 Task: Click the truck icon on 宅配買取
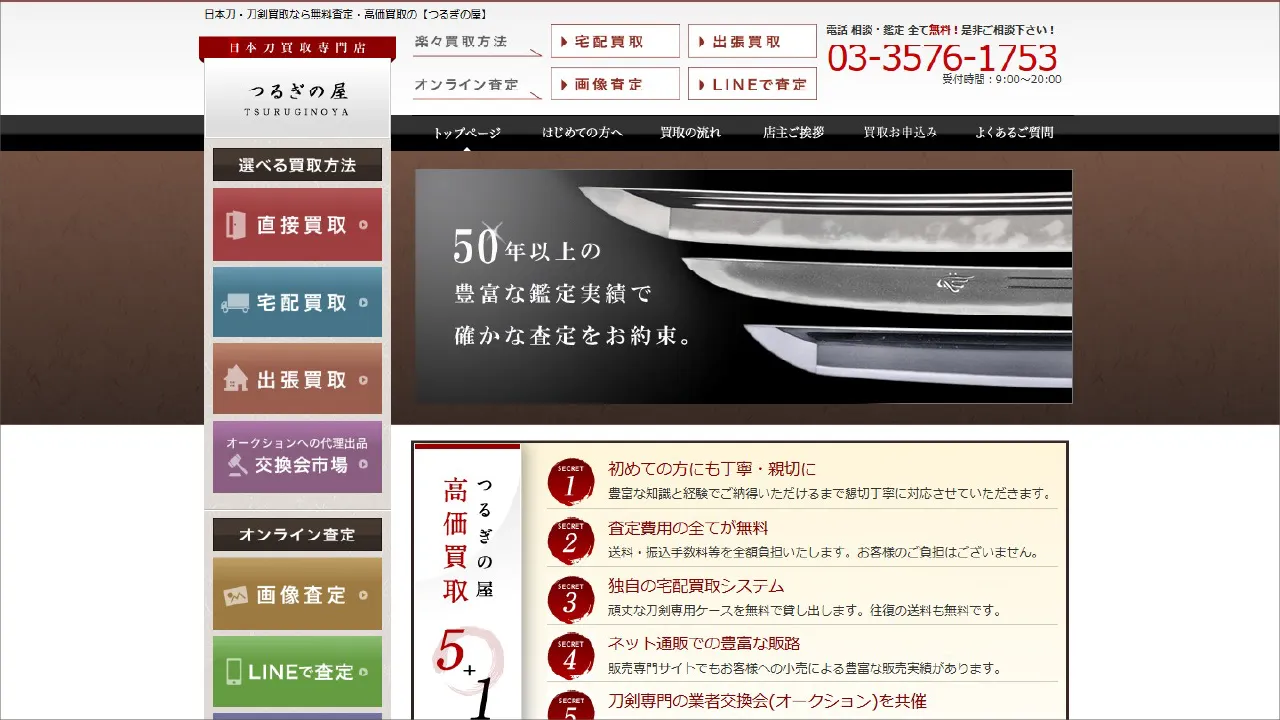pos(235,303)
